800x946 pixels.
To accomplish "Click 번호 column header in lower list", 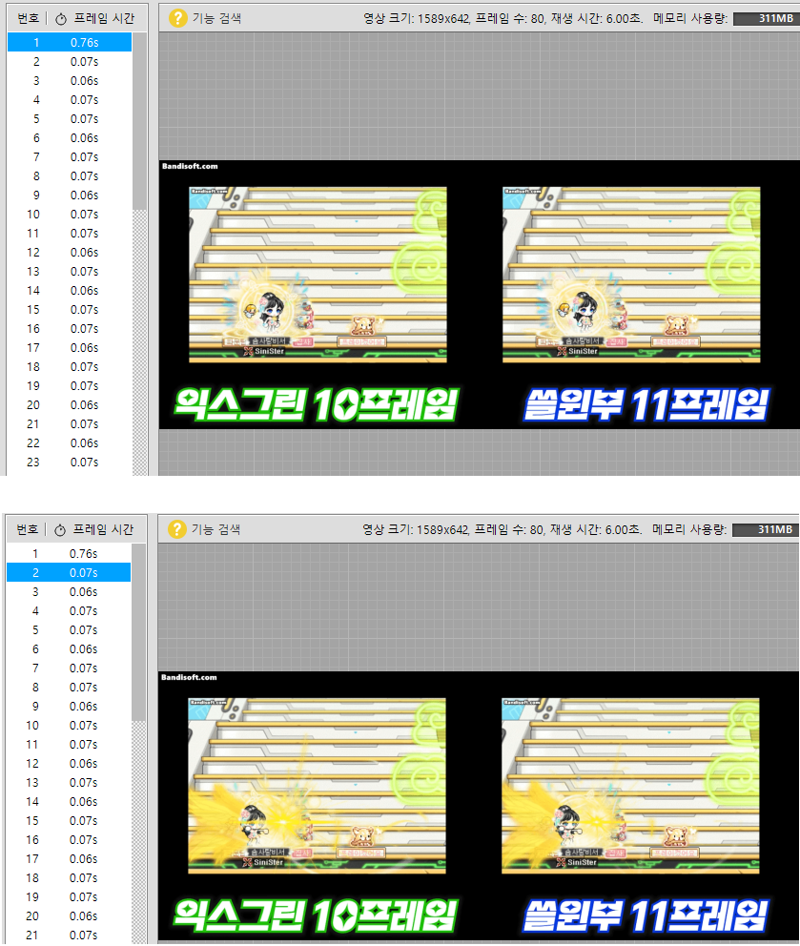I will tap(27, 530).
